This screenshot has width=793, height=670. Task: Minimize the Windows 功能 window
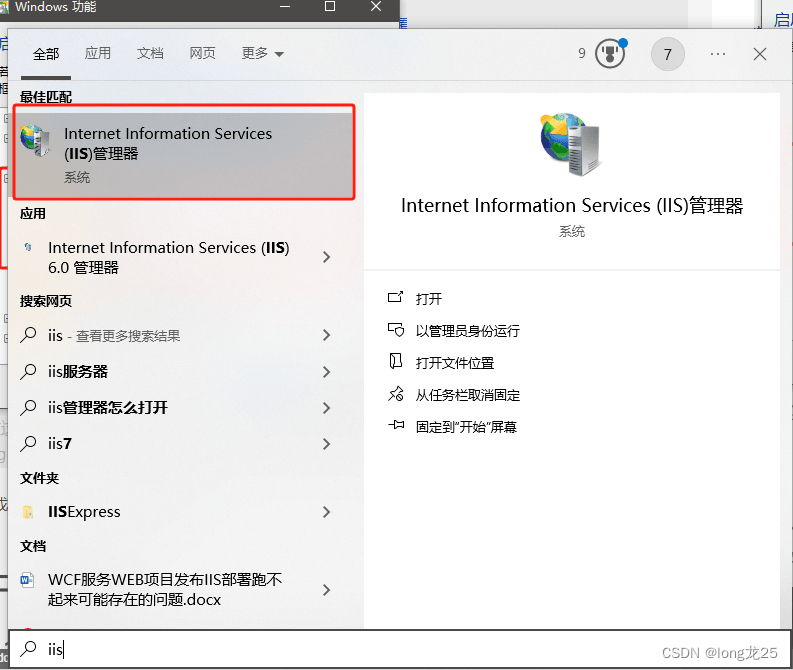pos(285,7)
